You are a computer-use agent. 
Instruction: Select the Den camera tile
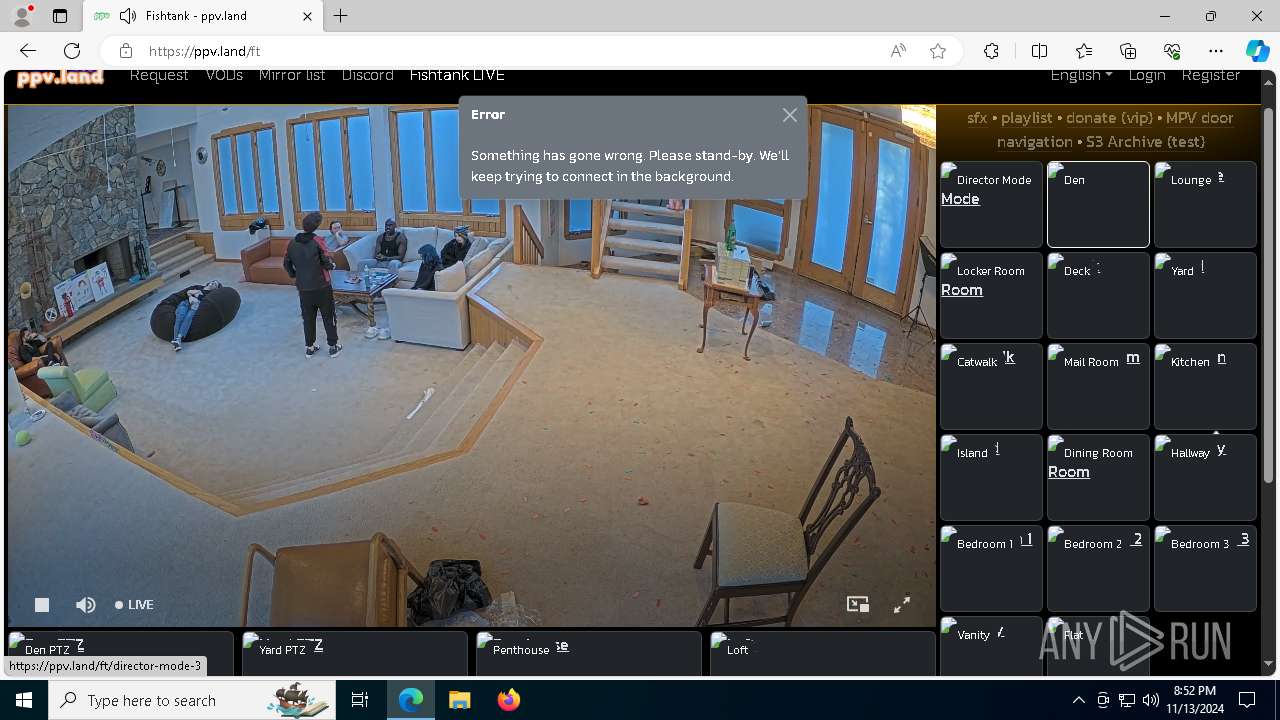click(x=1098, y=204)
